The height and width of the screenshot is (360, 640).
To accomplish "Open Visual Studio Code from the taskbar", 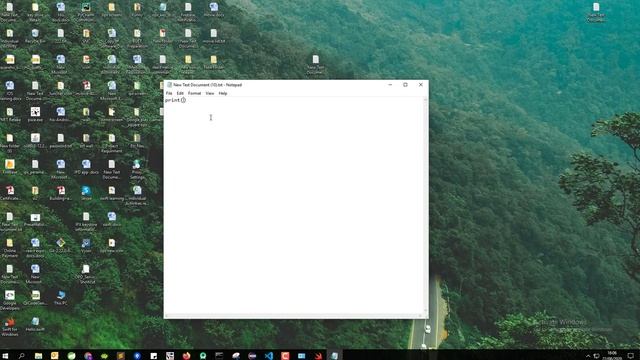I will click(269, 356).
